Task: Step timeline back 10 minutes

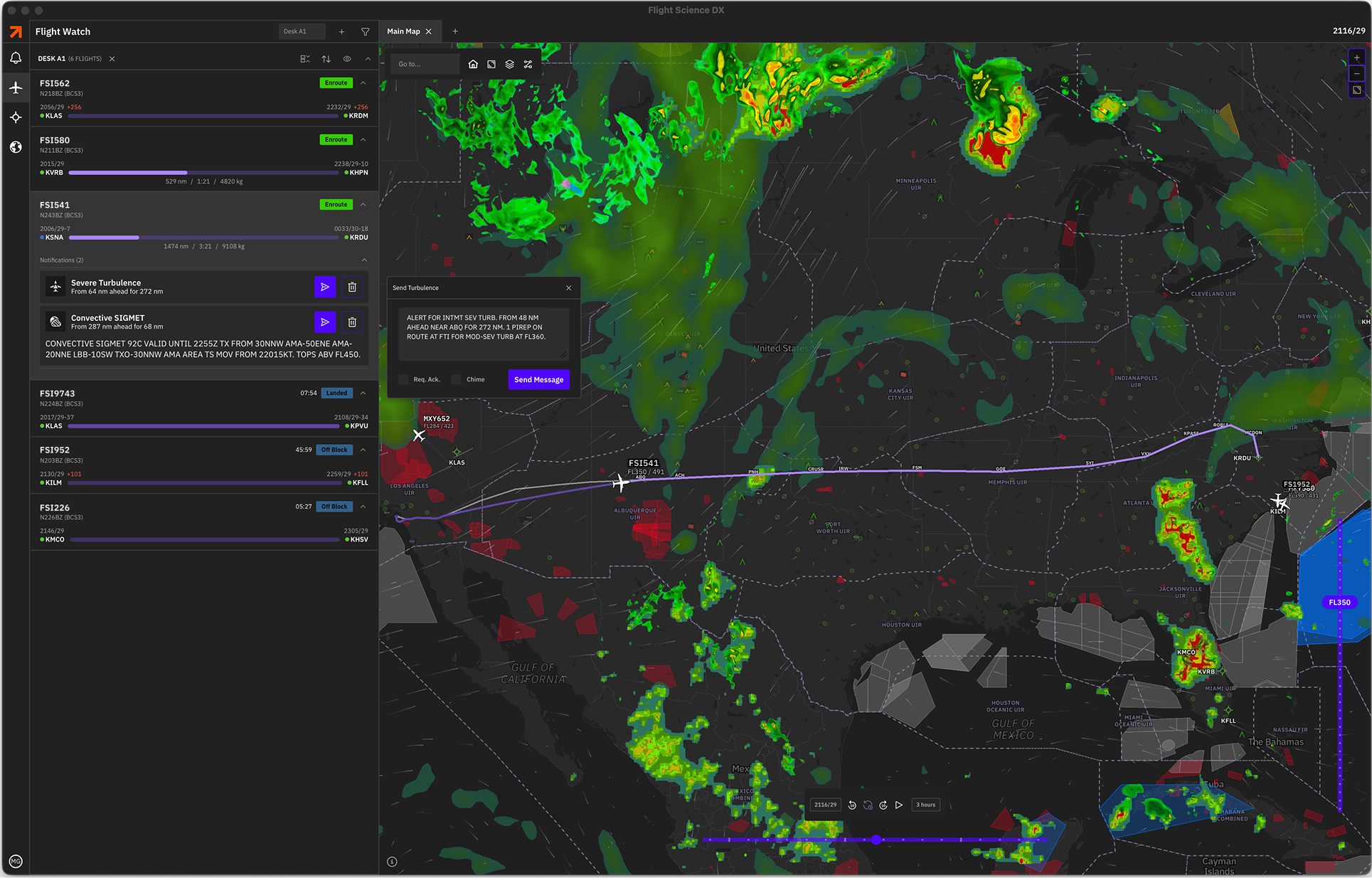Action: coord(852,805)
